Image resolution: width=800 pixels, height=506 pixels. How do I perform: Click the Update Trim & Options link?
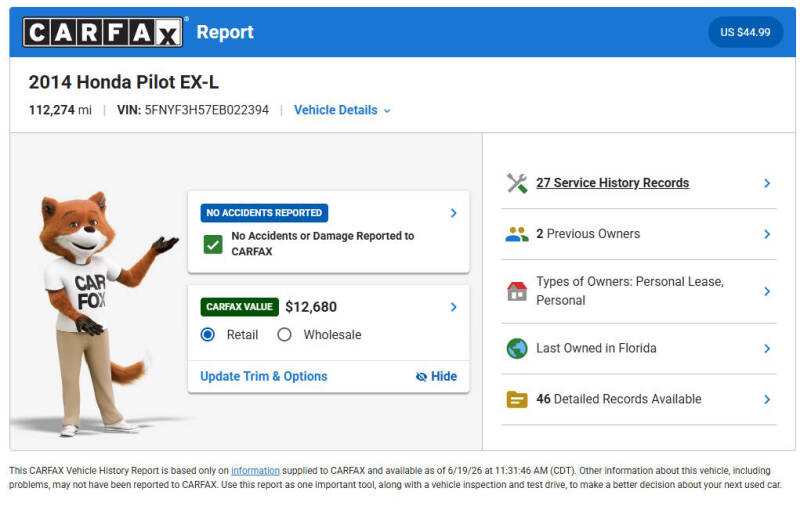264,376
